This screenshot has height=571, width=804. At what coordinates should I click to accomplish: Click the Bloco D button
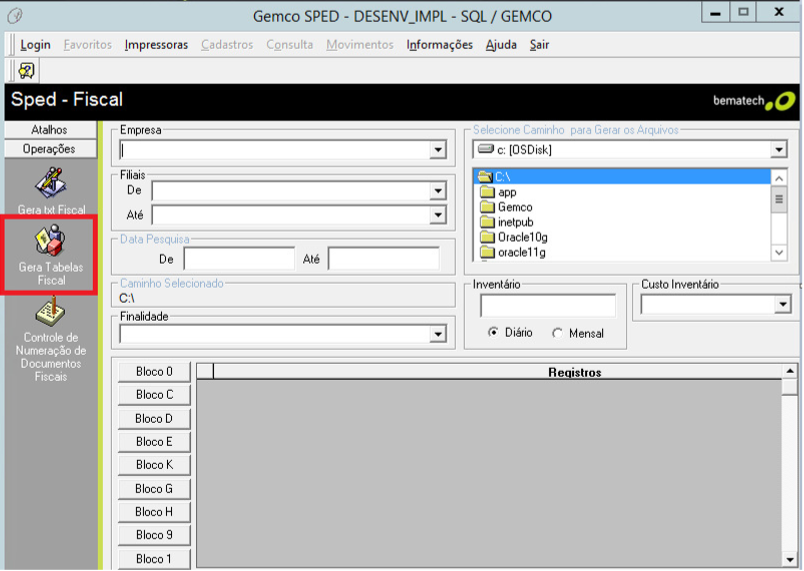154,419
